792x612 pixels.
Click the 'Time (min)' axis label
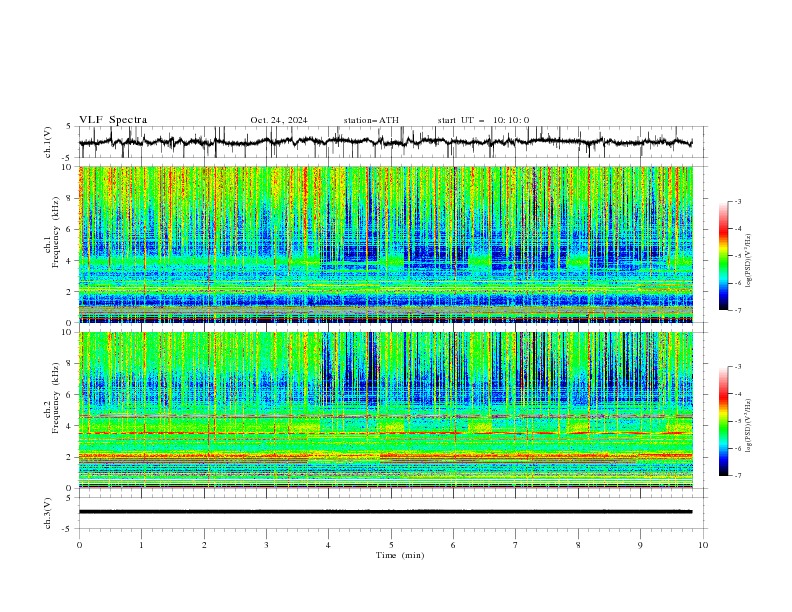(x=400, y=555)
